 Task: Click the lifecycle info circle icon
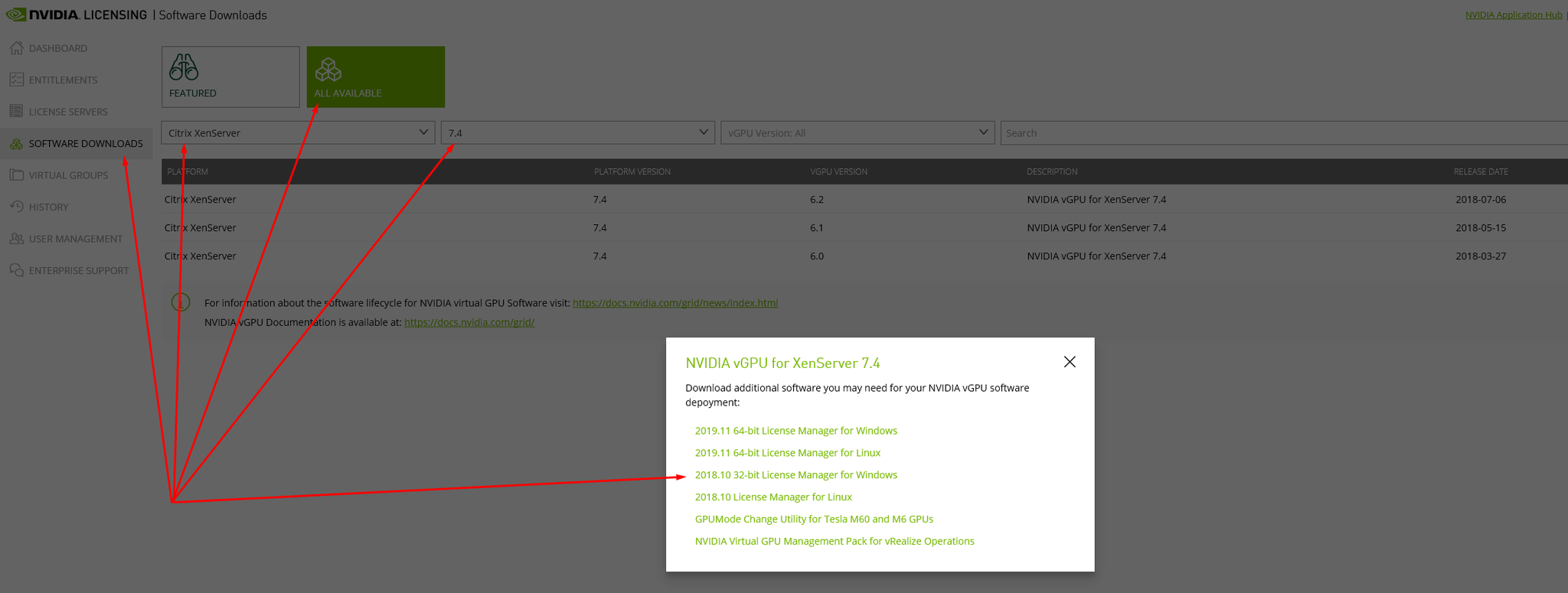click(x=181, y=302)
